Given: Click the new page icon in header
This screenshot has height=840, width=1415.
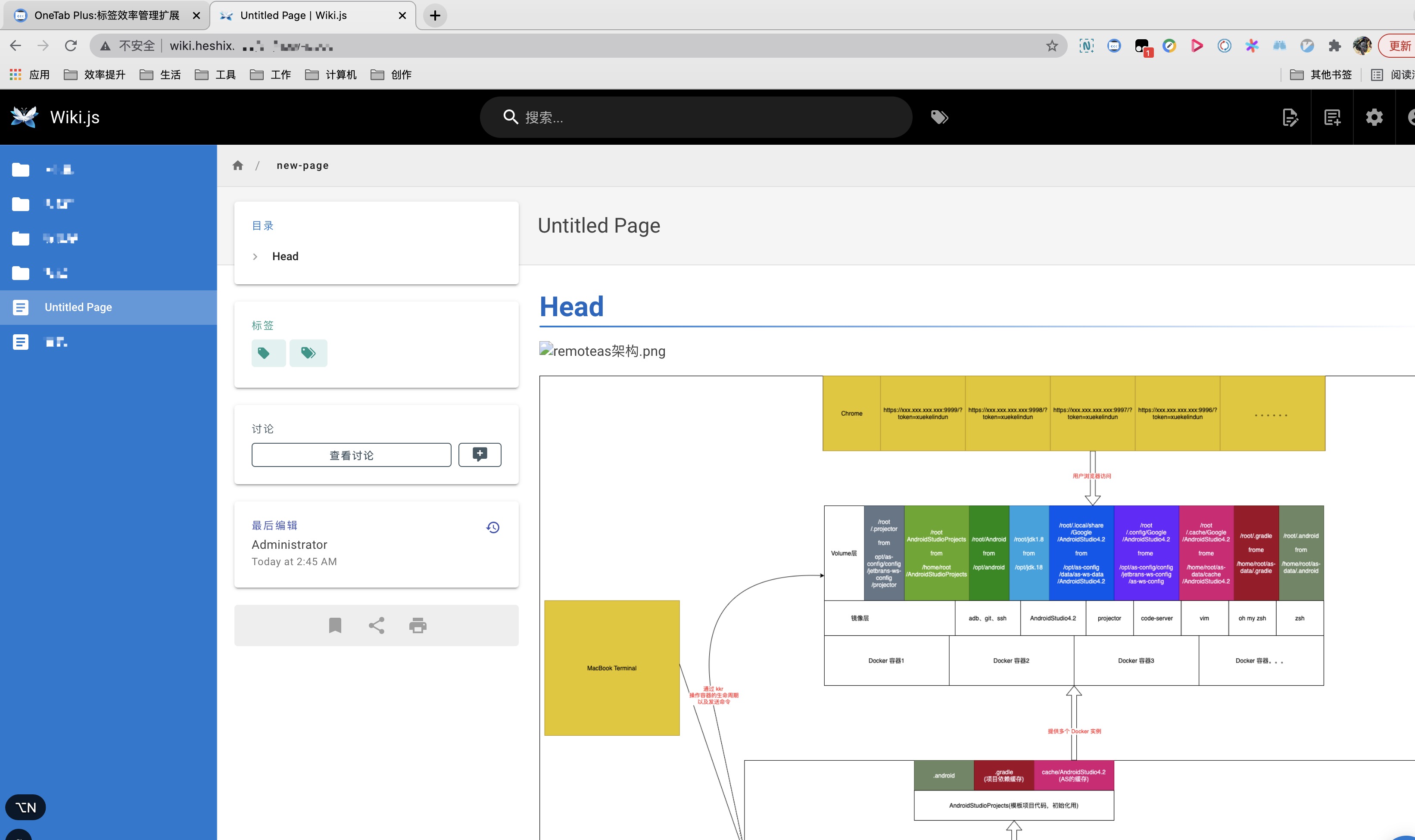Looking at the screenshot, I should click(x=1332, y=117).
